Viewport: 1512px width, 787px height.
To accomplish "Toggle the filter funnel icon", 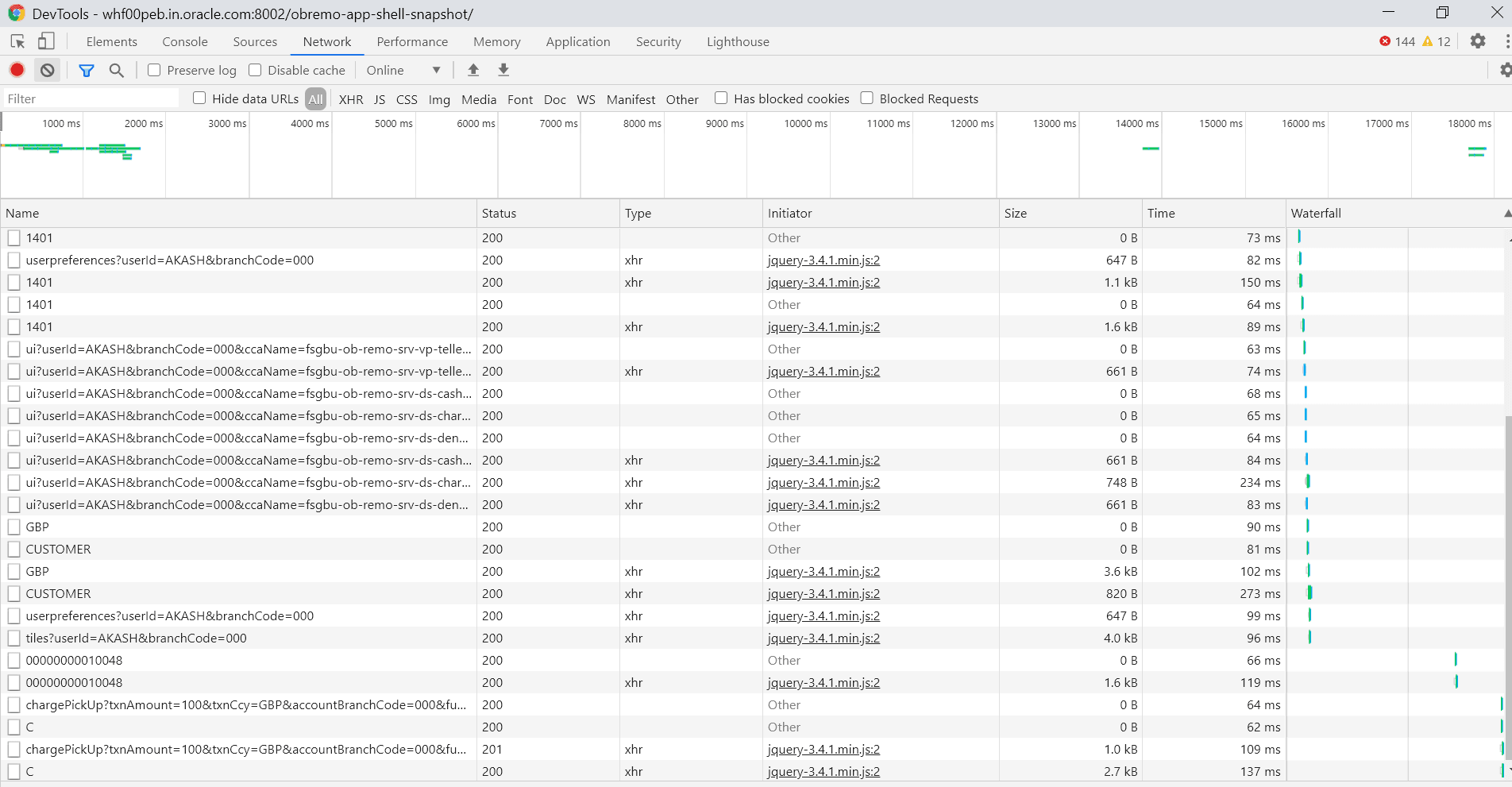I will pos(87,70).
